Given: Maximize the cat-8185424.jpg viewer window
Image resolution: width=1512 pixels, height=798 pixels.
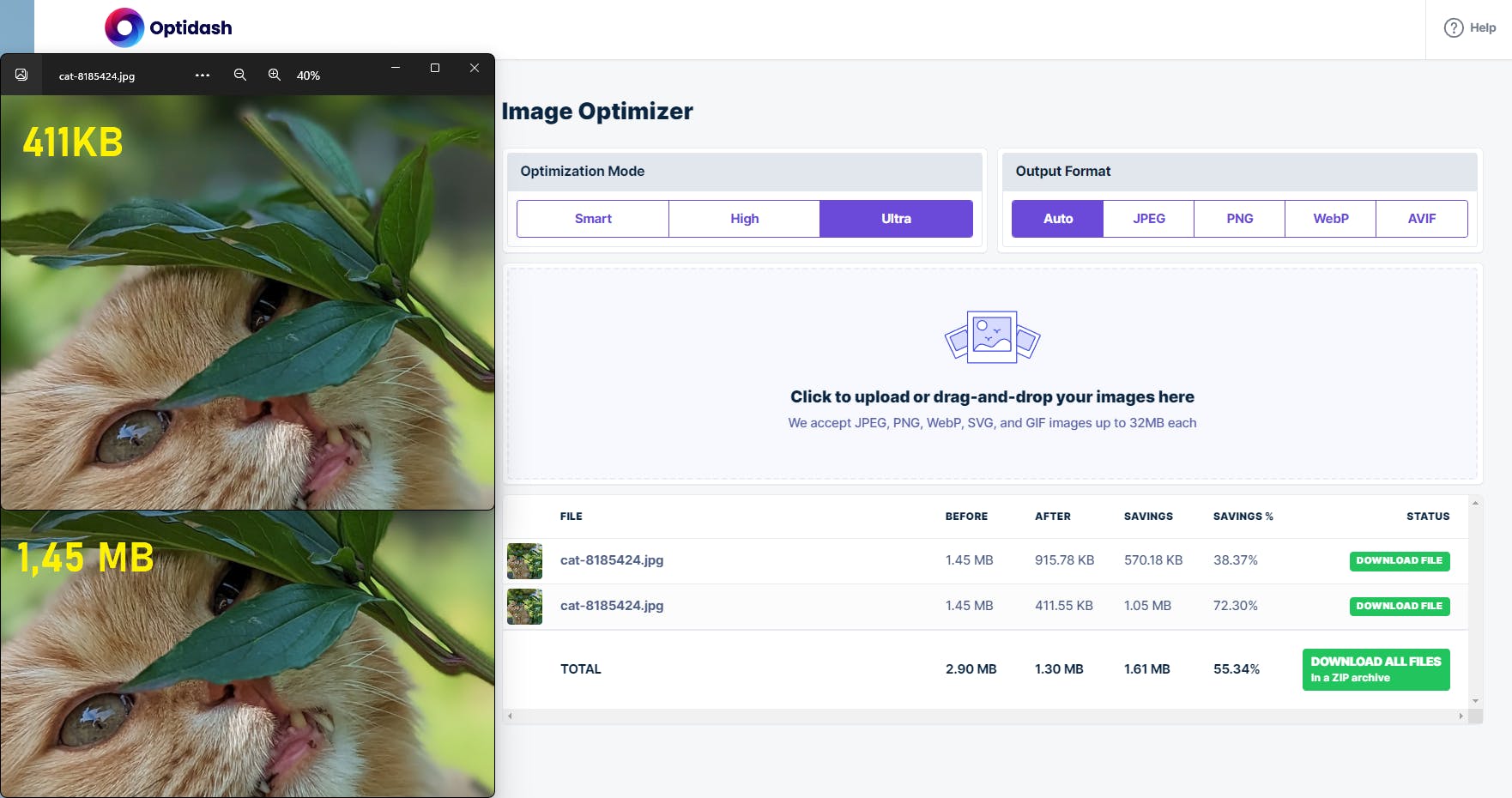Looking at the screenshot, I should click(435, 68).
